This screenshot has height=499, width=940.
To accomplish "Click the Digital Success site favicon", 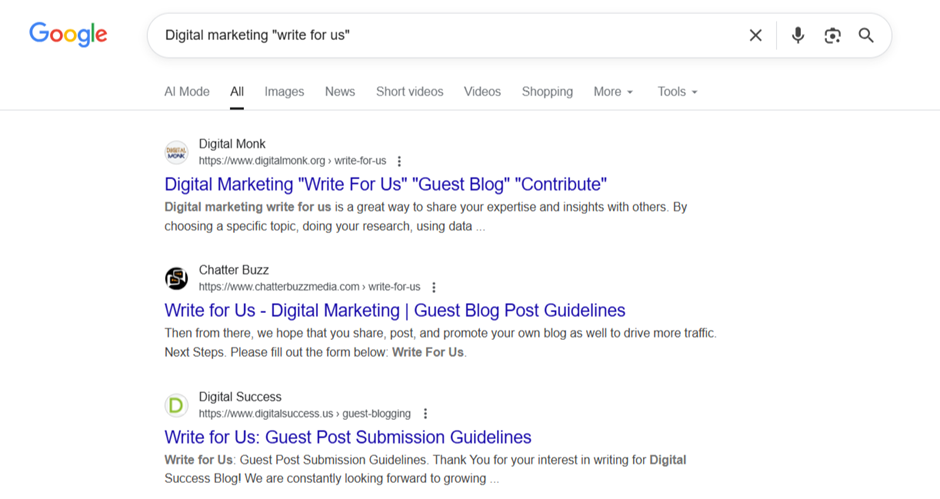I will tap(176, 405).
